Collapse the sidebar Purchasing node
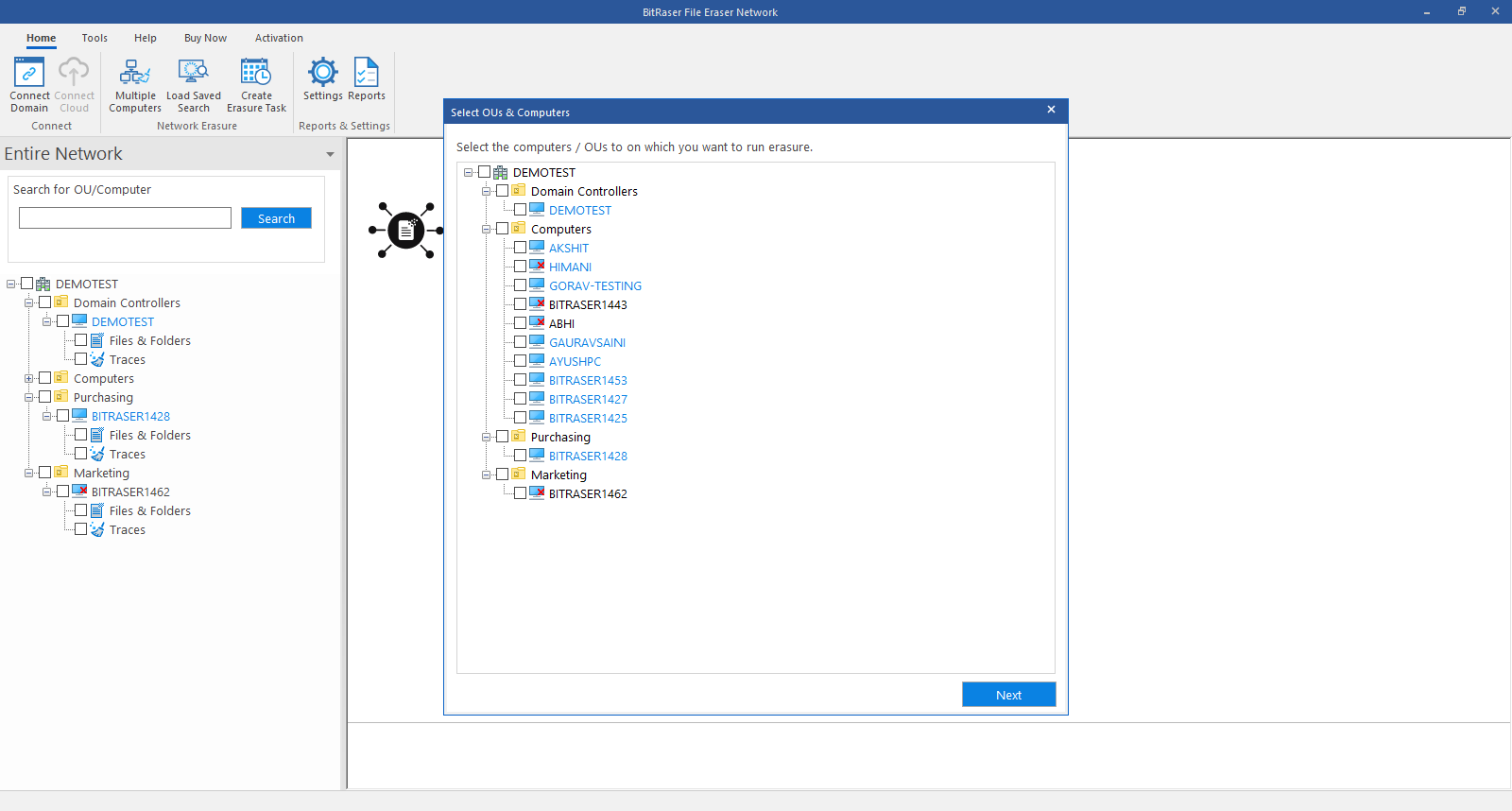The width and height of the screenshot is (1512, 811). [28, 397]
